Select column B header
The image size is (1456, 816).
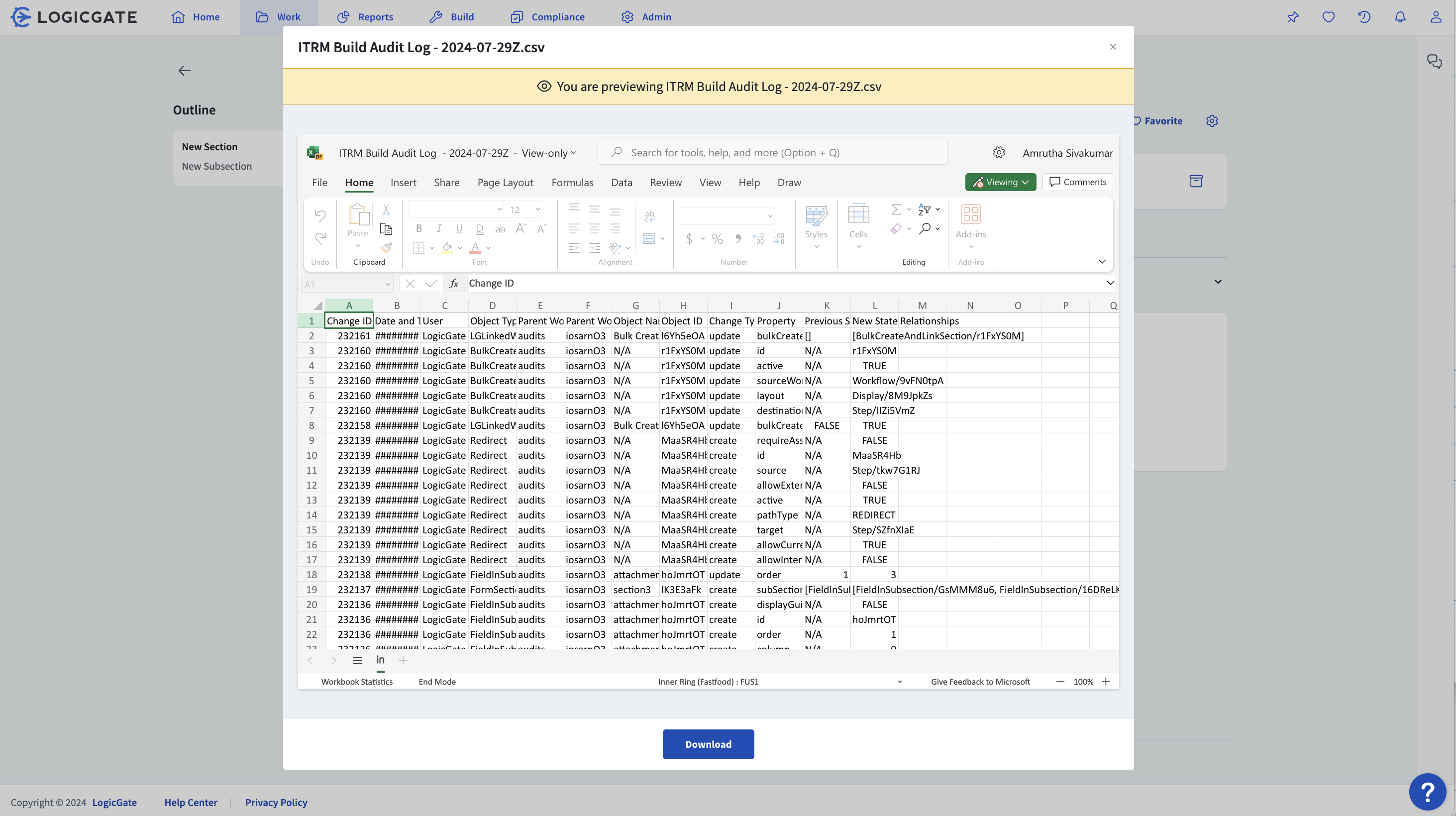coord(397,306)
